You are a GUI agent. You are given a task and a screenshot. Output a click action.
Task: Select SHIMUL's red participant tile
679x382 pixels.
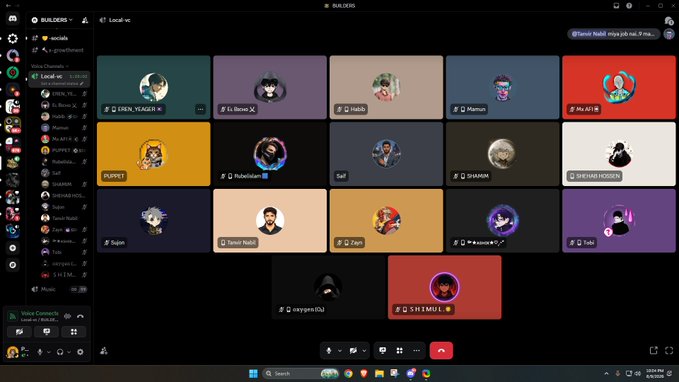pyautogui.click(x=445, y=287)
